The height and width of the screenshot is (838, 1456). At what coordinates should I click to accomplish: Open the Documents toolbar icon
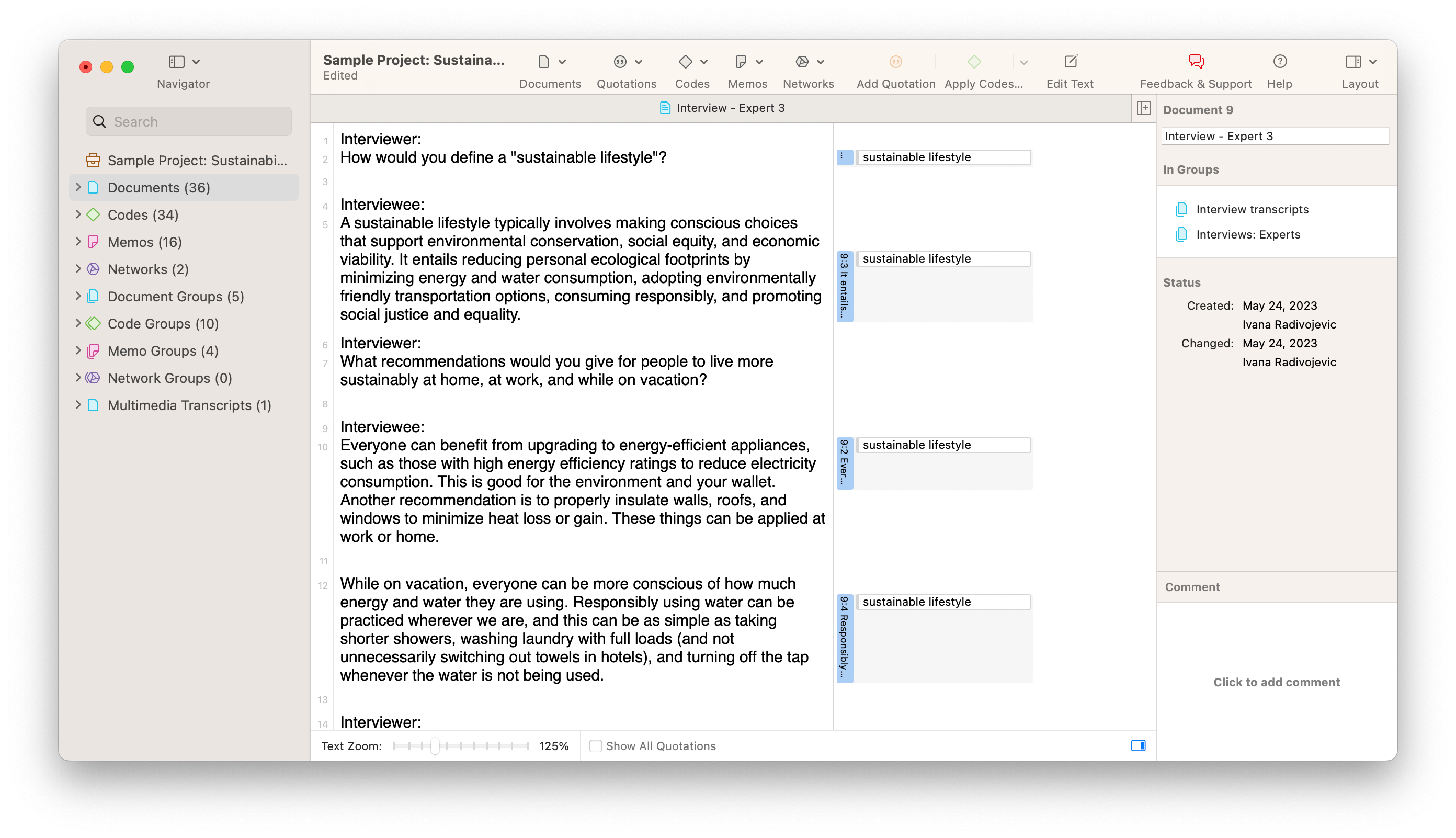[543, 62]
